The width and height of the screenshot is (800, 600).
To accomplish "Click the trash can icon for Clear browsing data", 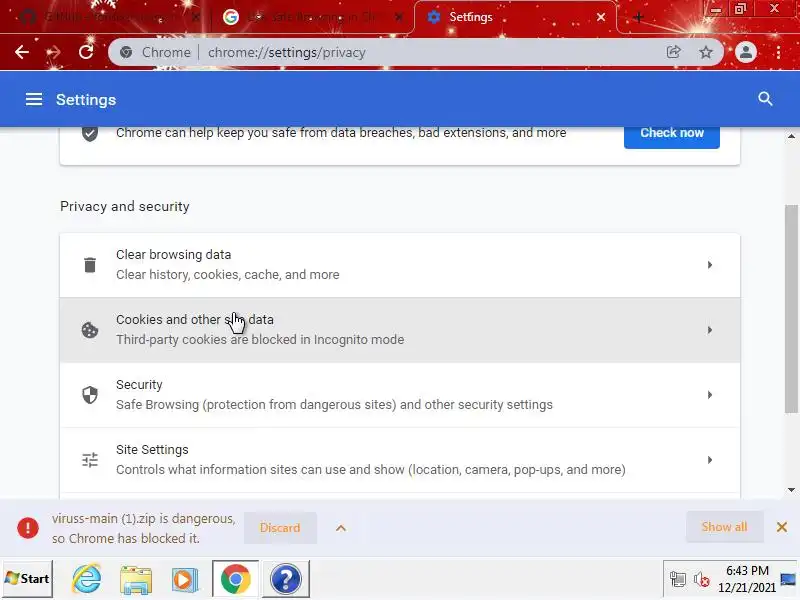I will pos(90,265).
